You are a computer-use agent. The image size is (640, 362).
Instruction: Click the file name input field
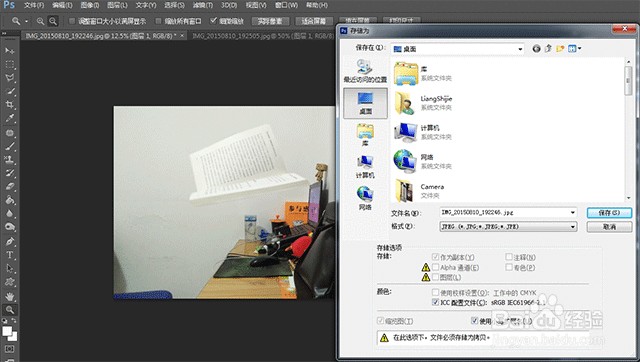point(504,213)
